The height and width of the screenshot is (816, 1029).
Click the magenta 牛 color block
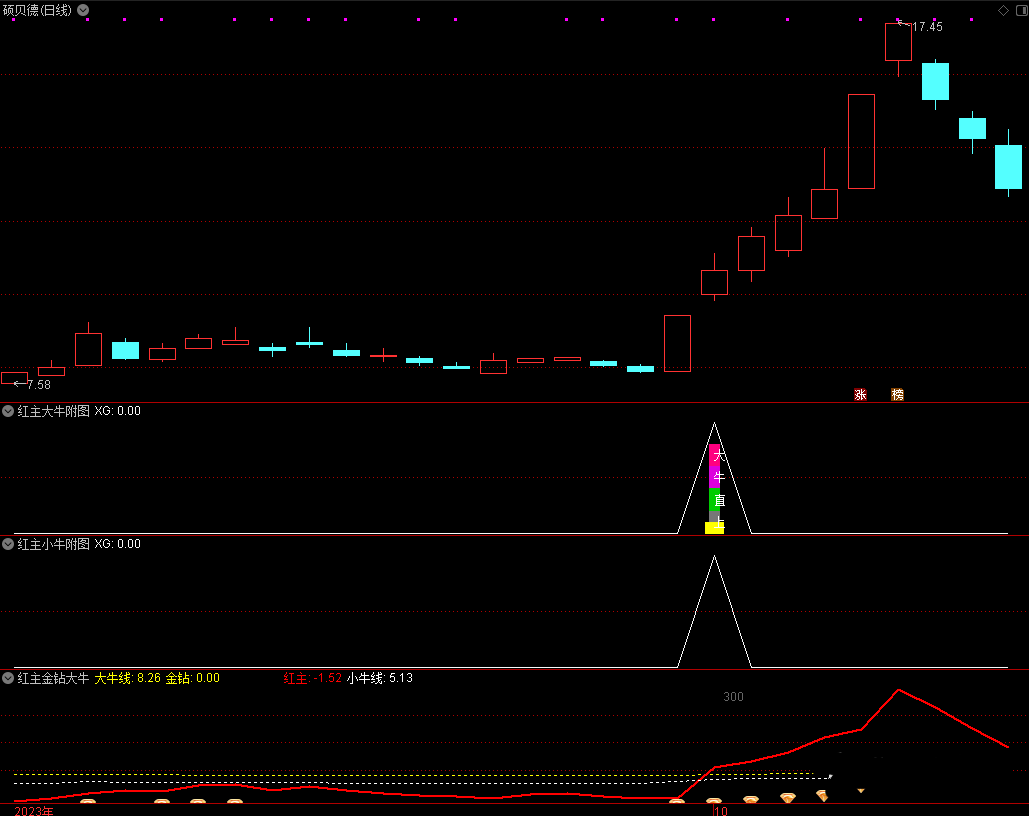[x=714, y=467]
